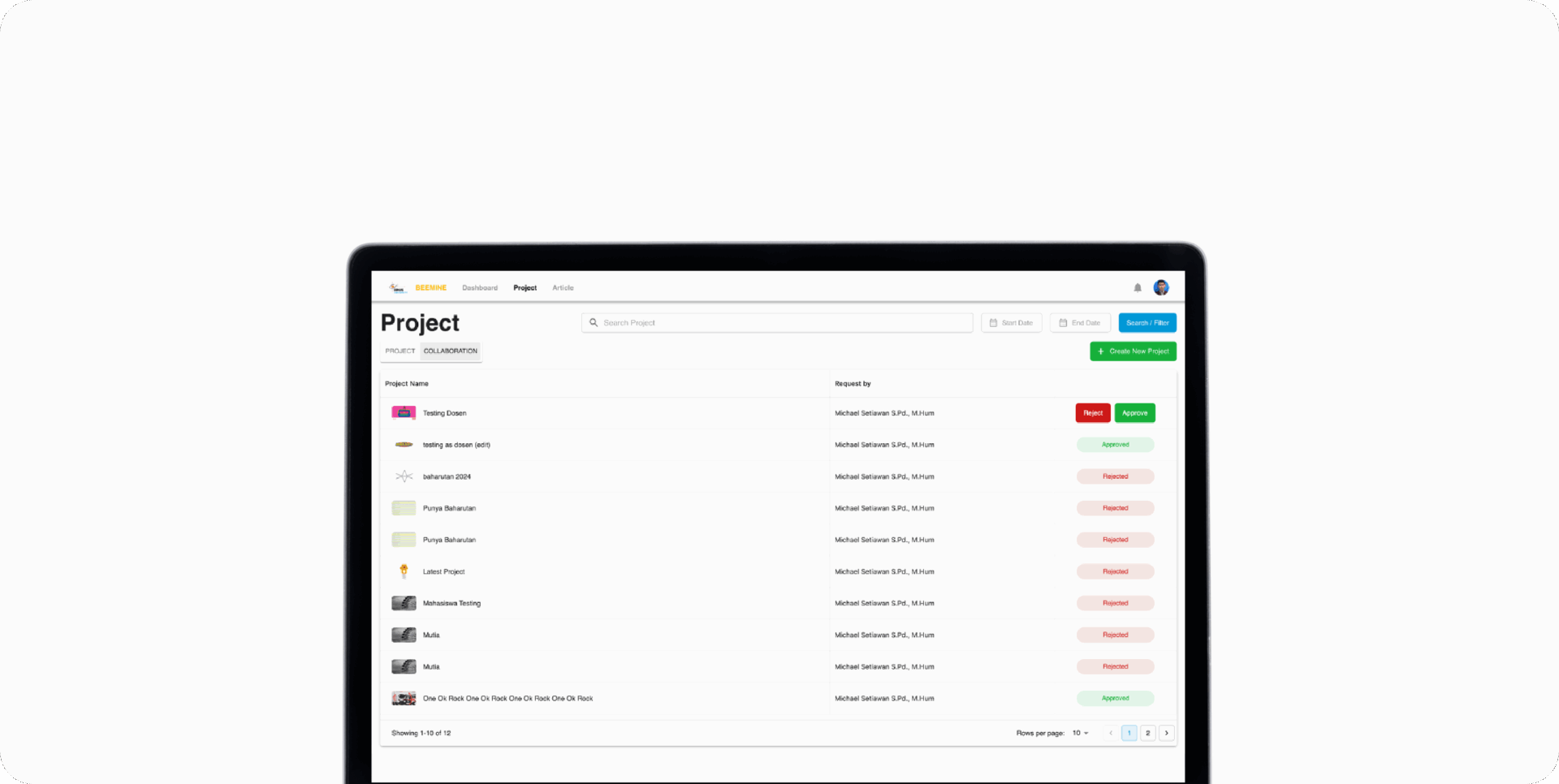Go to page 2
The width and height of the screenshot is (1559, 784).
(1147, 733)
